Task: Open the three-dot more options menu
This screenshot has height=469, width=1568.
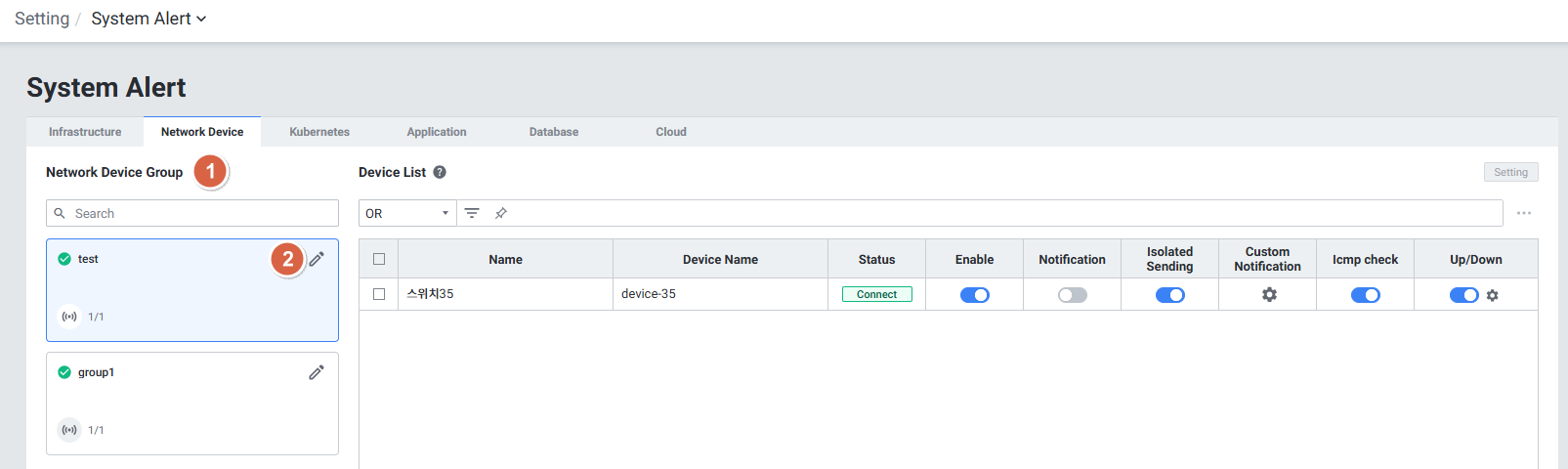Action: pos(1523,213)
